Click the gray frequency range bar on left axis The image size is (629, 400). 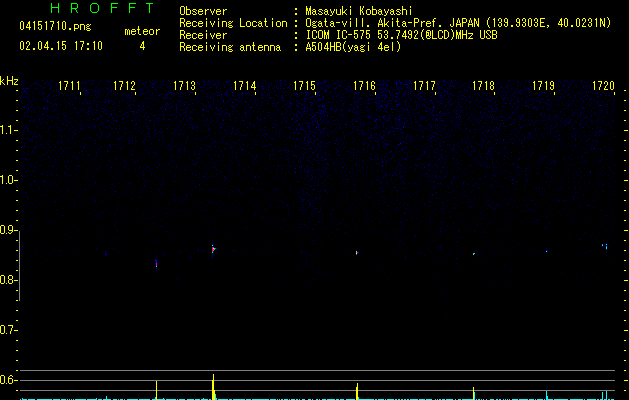(x=19, y=266)
